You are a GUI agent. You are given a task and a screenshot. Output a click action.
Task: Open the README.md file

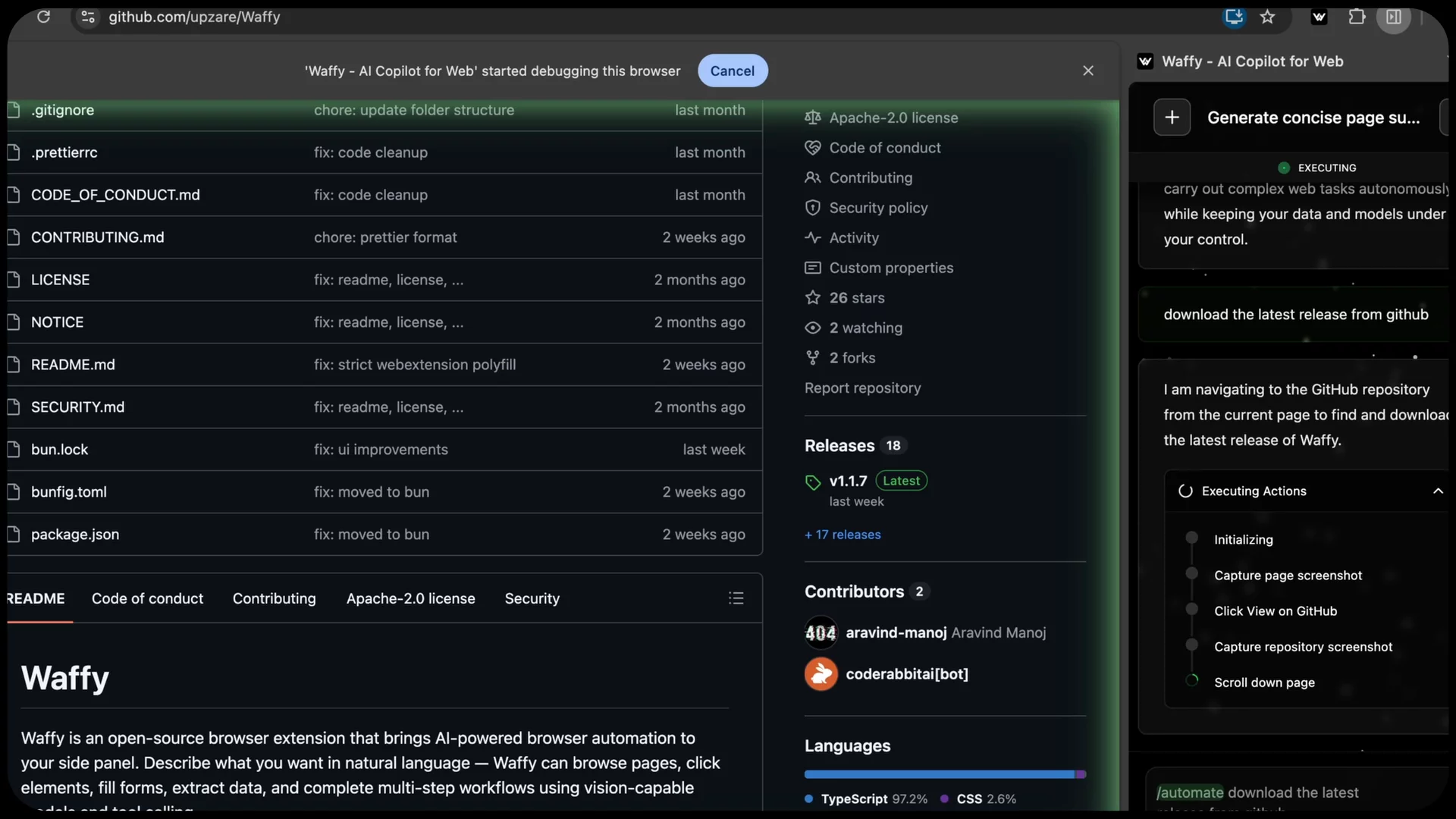pyautogui.click(x=73, y=365)
